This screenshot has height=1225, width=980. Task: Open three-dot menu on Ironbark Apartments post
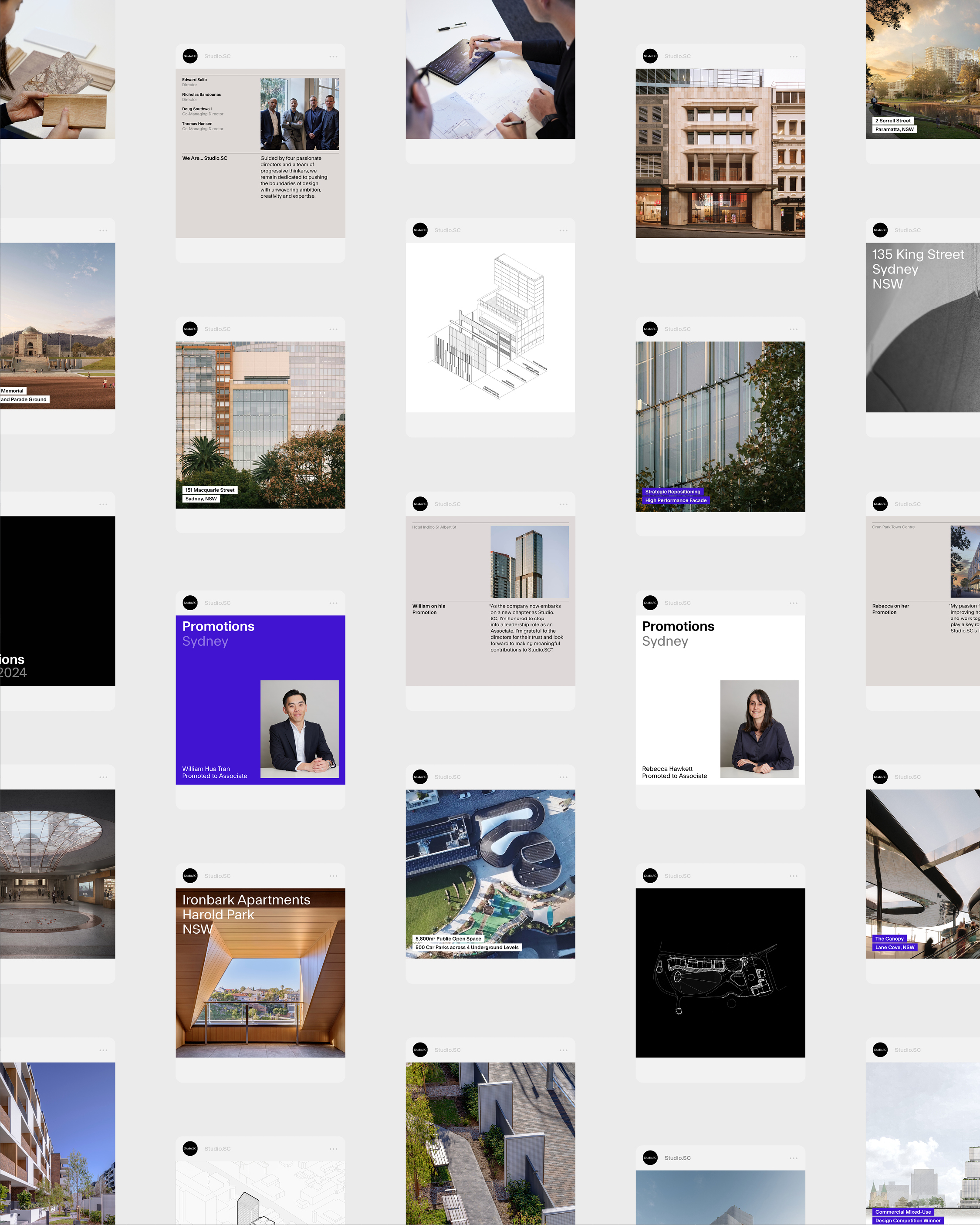point(333,876)
